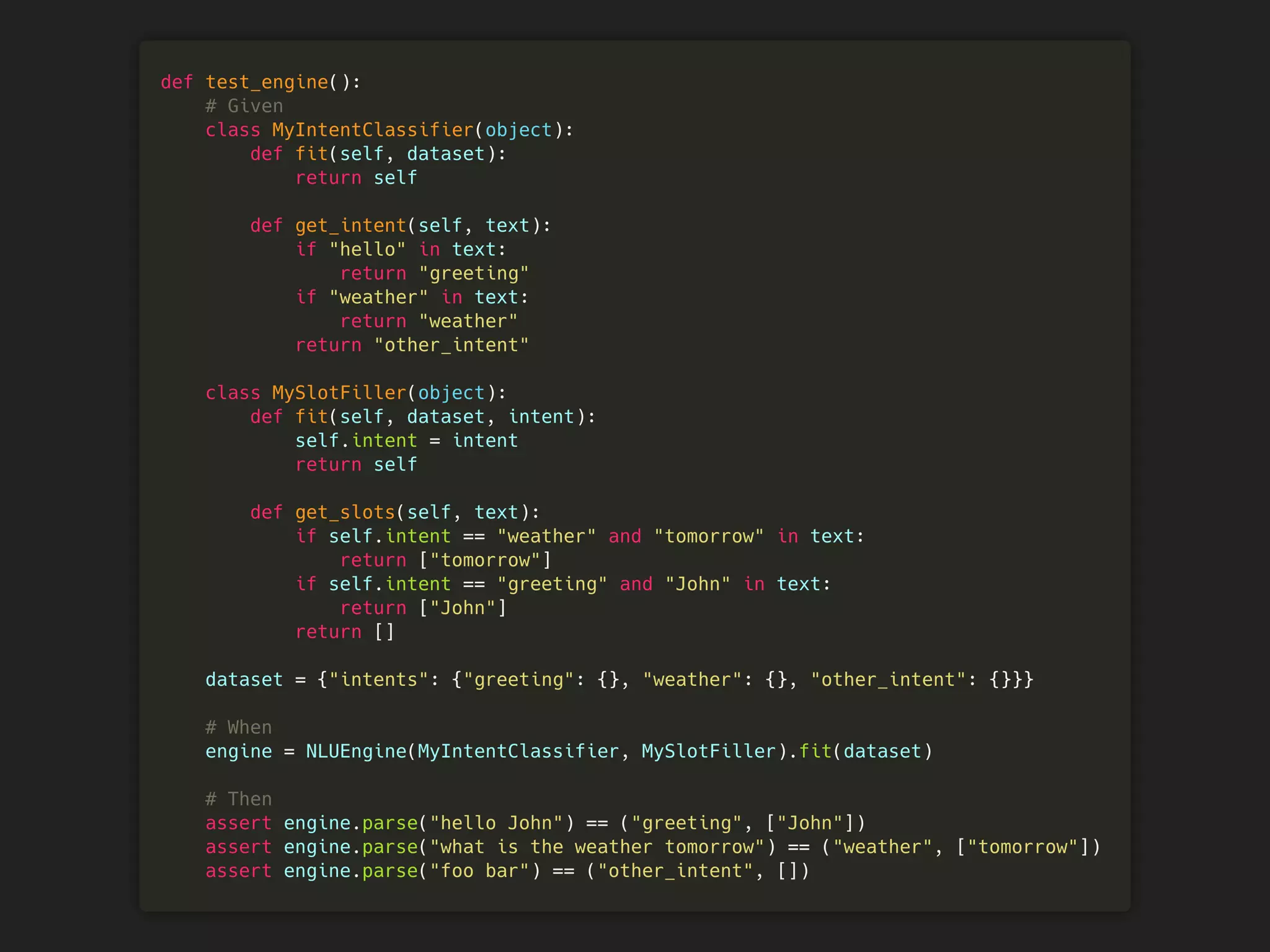Click the get_slots method name
This screenshot has height=952, width=1270.
pyautogui.click(x=345, y=513)
